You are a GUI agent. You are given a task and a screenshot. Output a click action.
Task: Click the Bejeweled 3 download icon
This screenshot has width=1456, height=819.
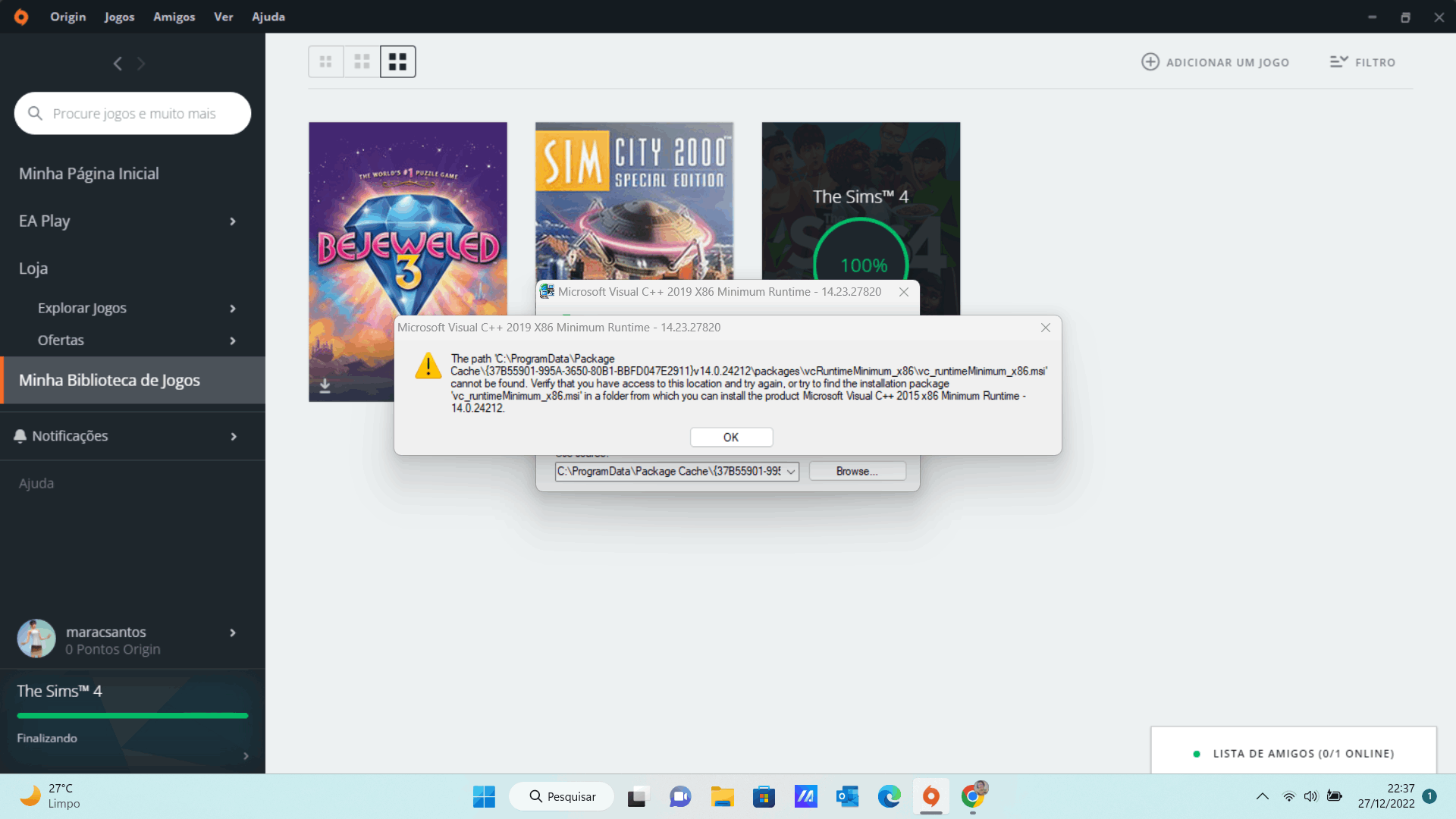pos(325,386)
